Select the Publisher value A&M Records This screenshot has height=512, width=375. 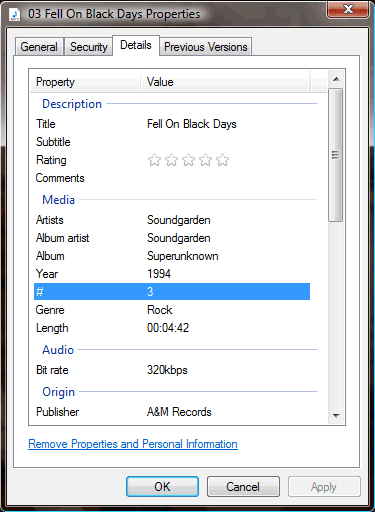pos(179,412)
